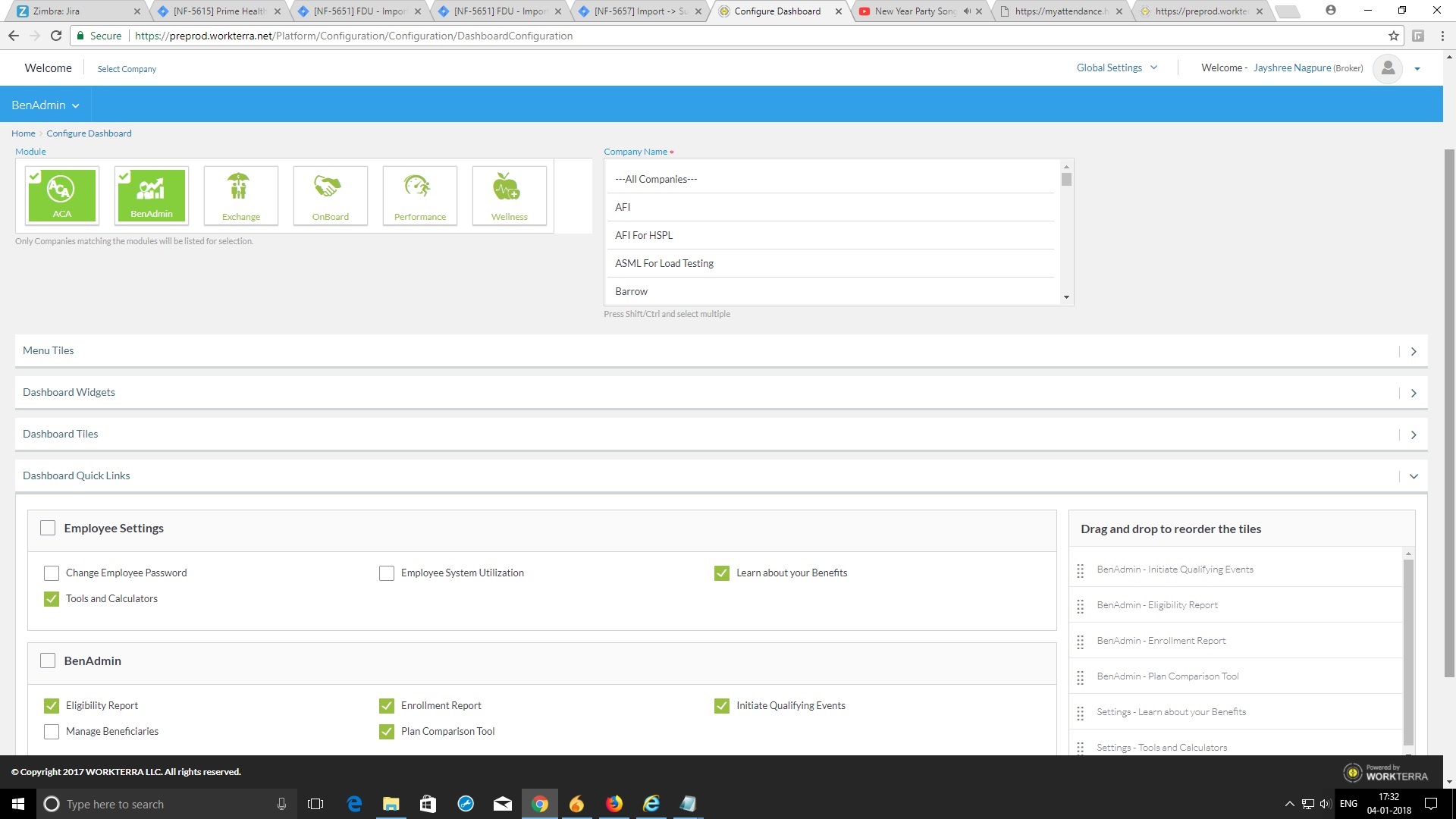The width and height of the screenshot is (1456, 819).
Task: Bookmark this page with star icon
Action: pos(1394,36)
